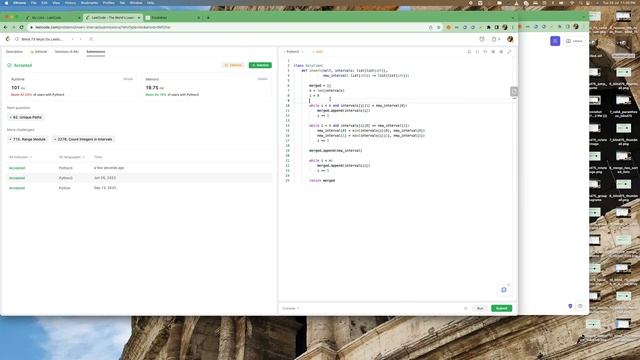The image size is (640, 360).
Task: Click the Apple menu icon
Action: (x=6, y=3)
